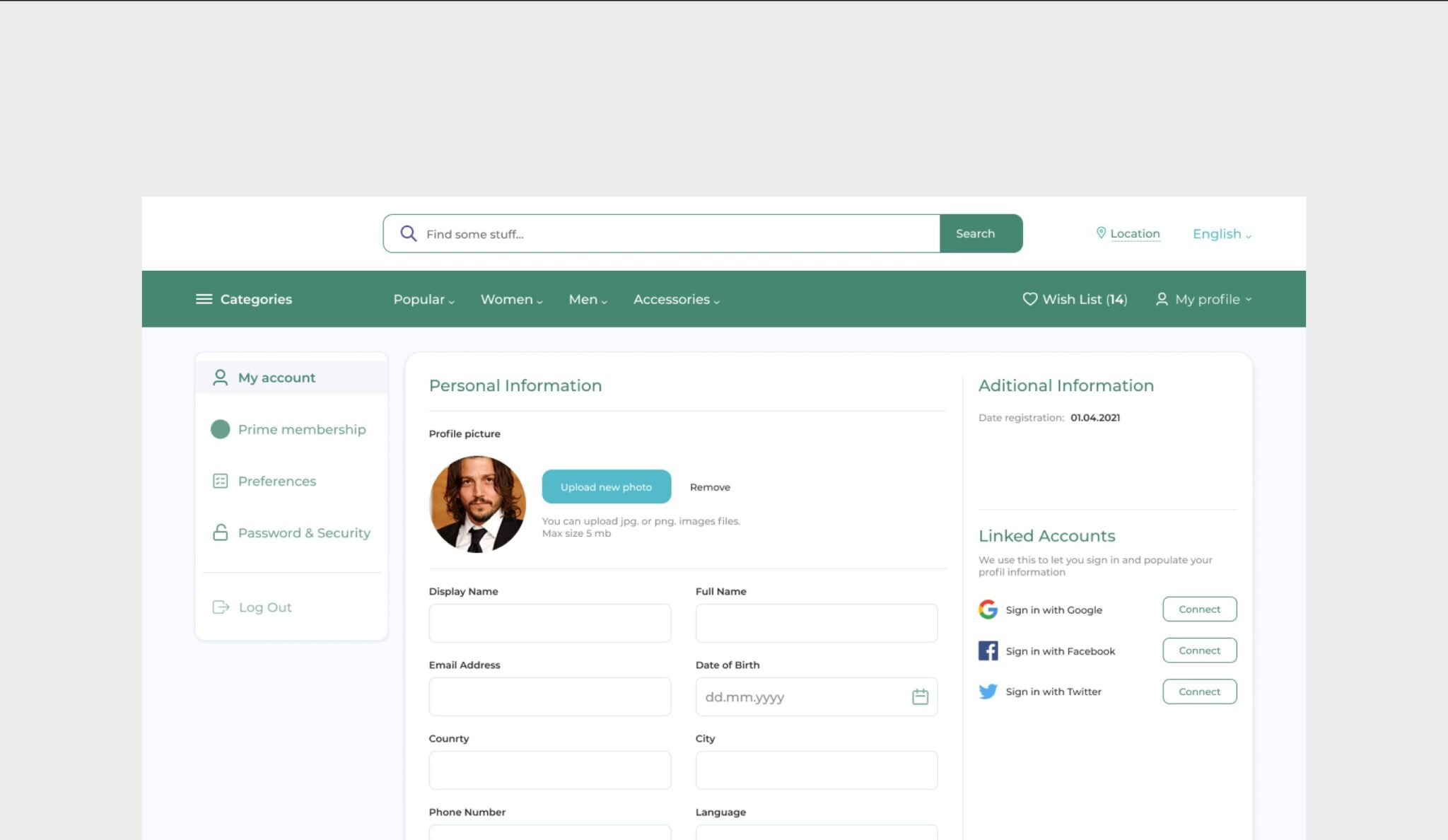Expand the English language dropdown

[x=1222, y=234]
